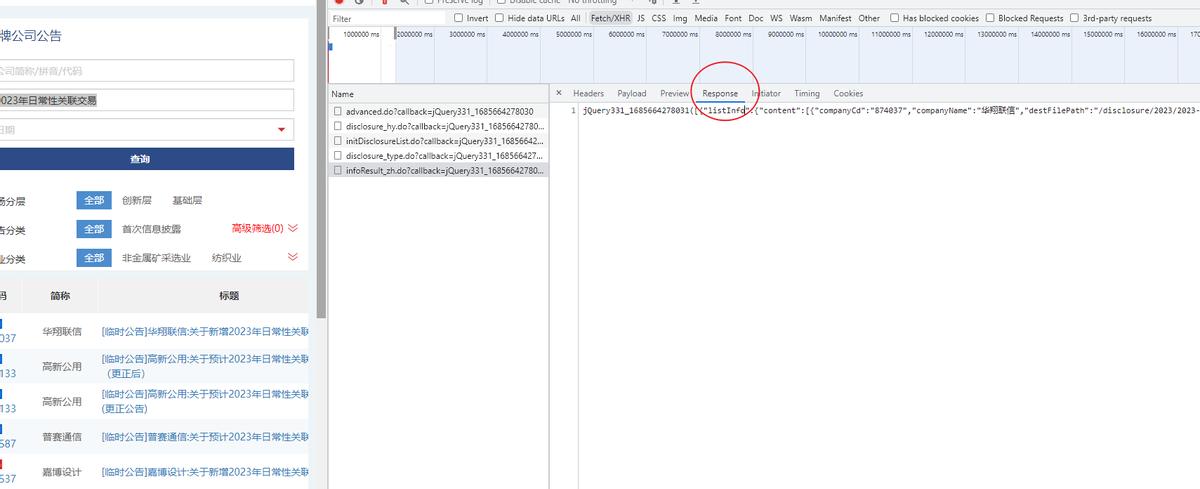Screen dimensions: 1200x489
Task: Expand industry category red chevron
Action: 293,257
